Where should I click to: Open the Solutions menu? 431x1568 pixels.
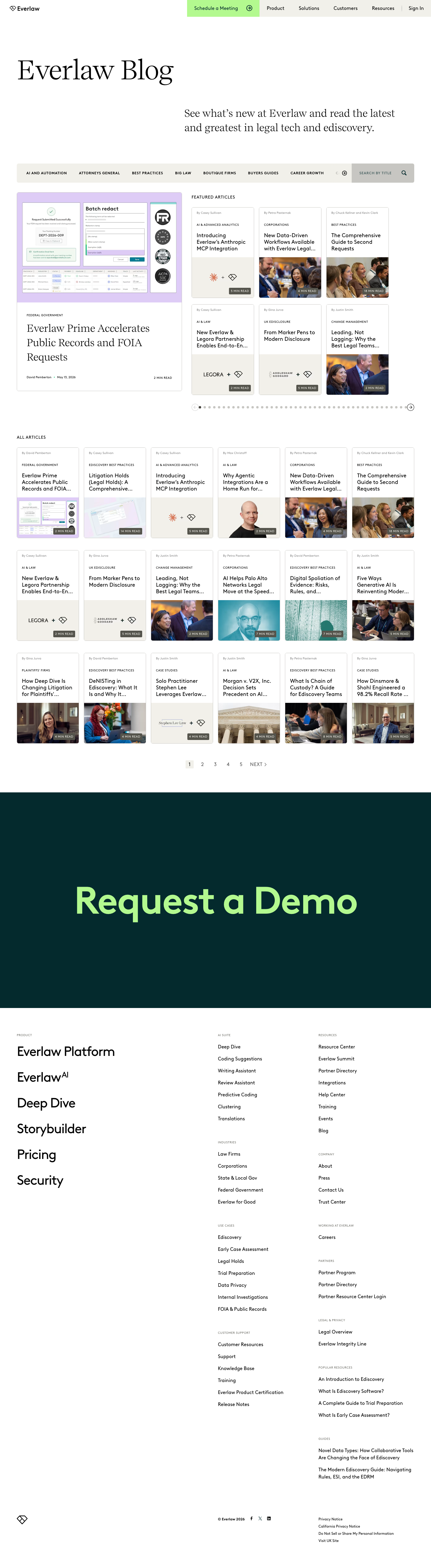309,8
